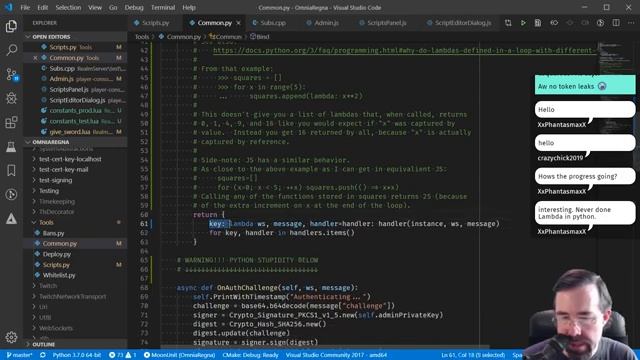The height and width of the screenshot is (360, 640).
Task: Click the Tools breadcrumb segment
Action: [x=142, y=37]
